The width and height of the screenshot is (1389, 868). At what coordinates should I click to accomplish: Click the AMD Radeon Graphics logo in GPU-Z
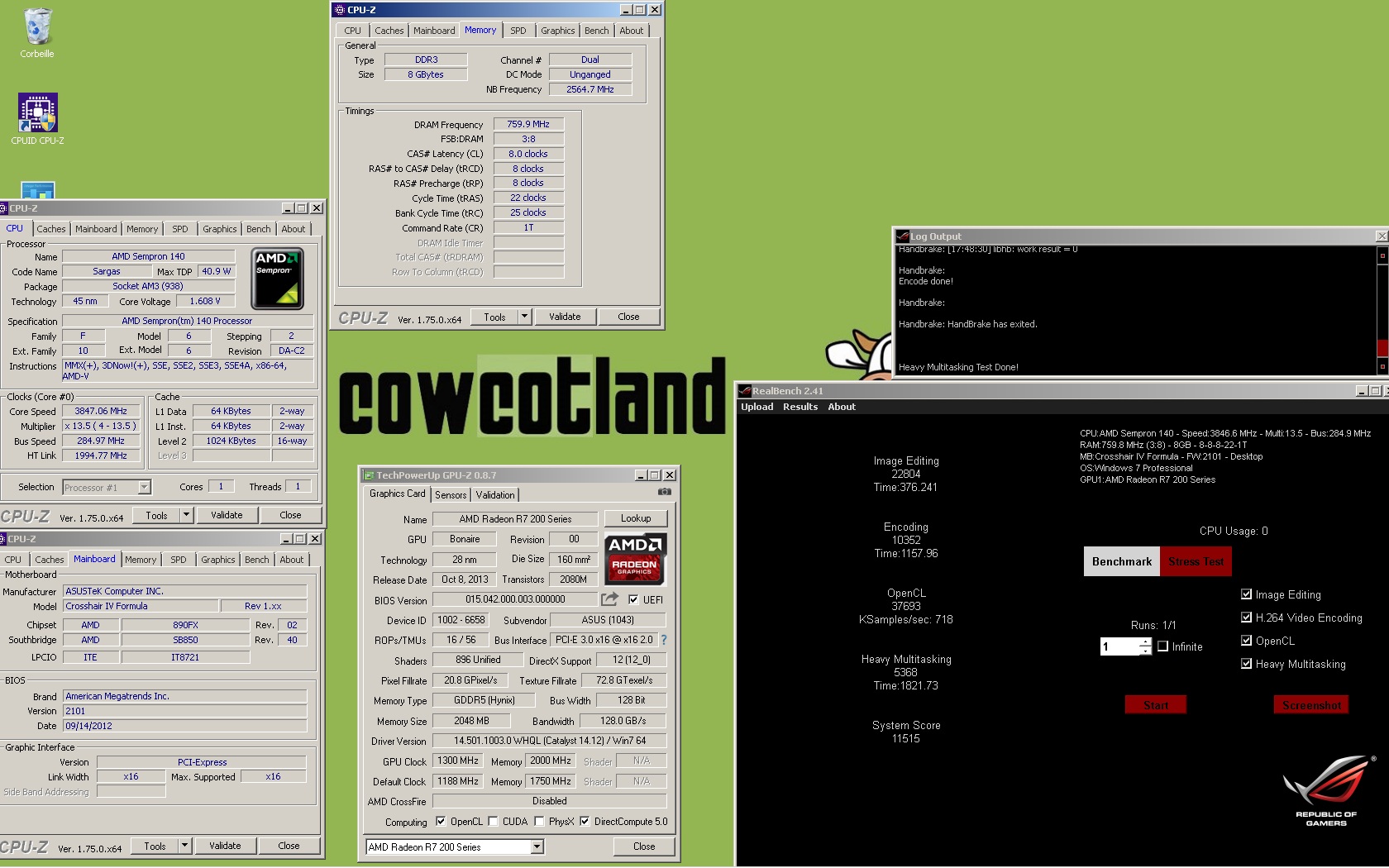pos(635,559)
